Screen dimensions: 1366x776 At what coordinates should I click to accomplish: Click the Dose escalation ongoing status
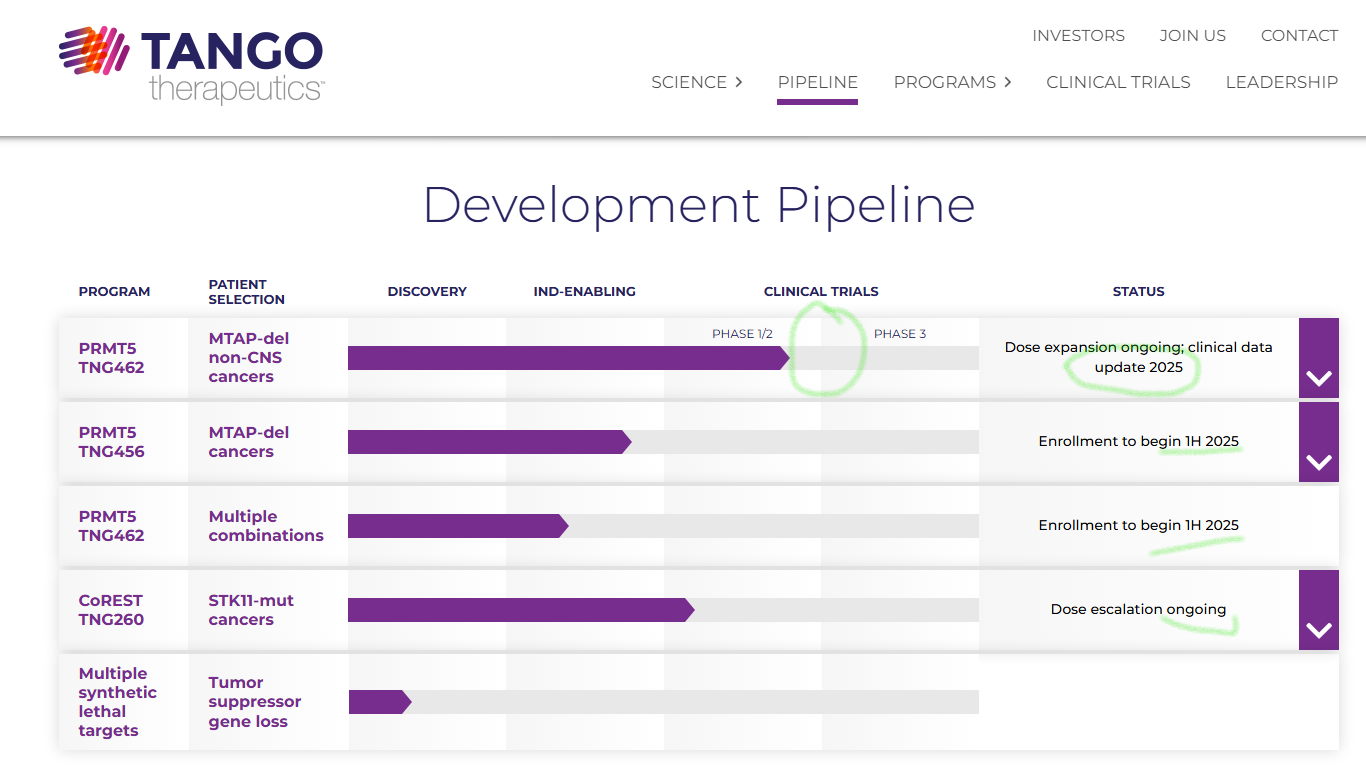(1138, 609)
